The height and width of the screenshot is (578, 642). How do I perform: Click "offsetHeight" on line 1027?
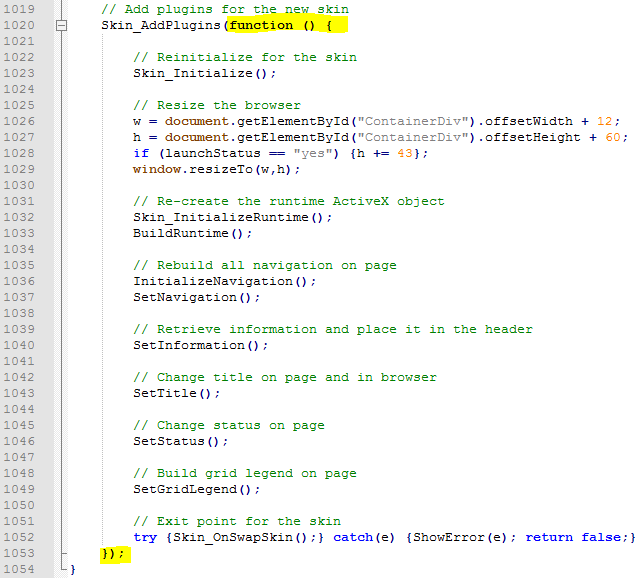pos(533,137)
